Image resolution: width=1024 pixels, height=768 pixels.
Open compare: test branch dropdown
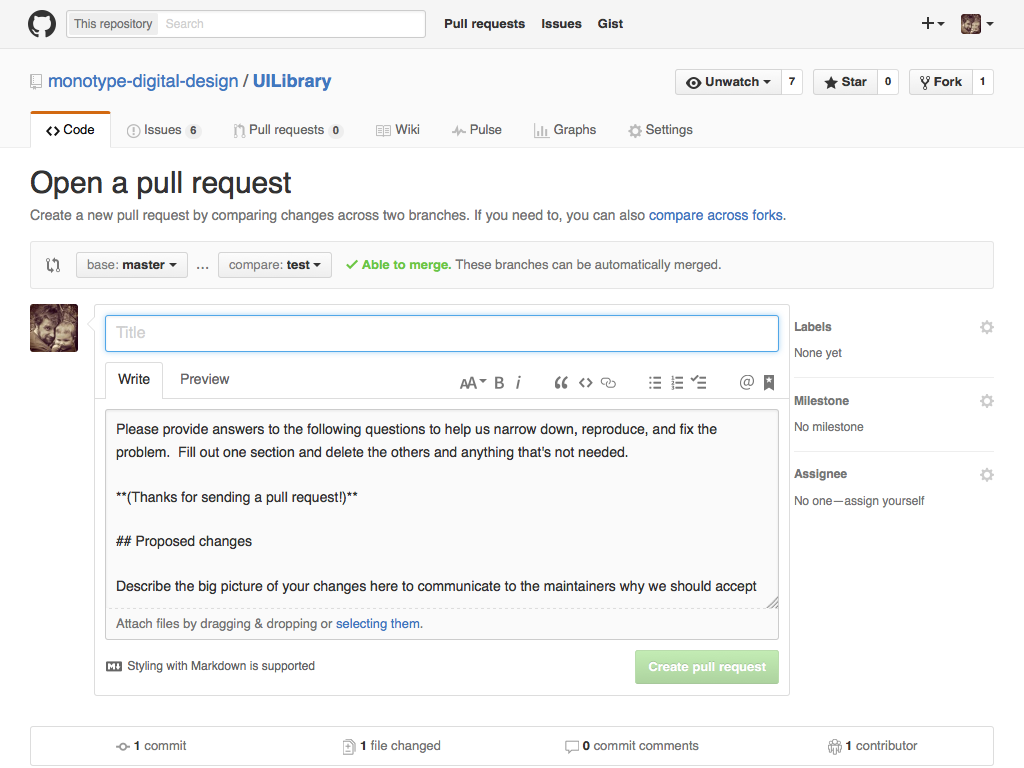(x=275, y=264)
